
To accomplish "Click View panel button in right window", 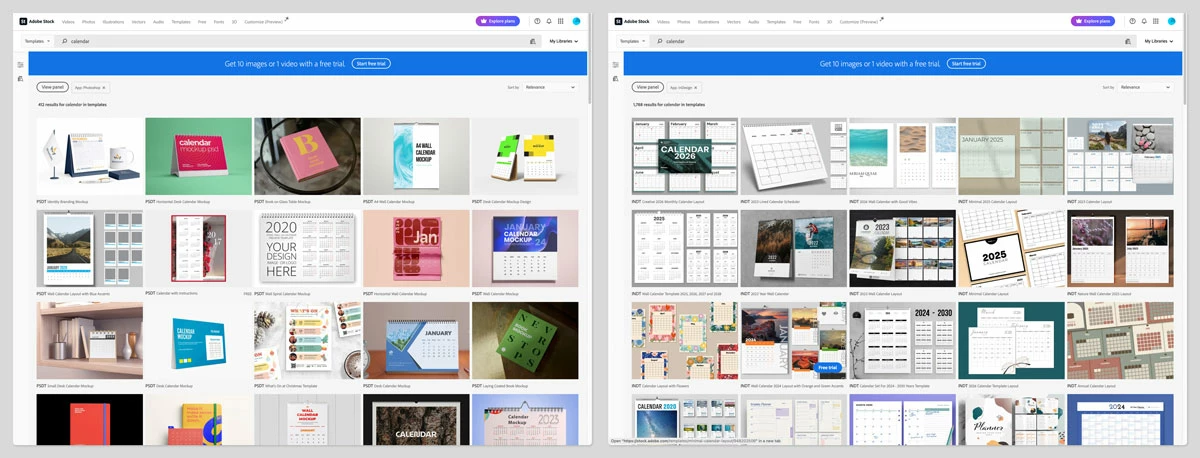I will coord(647,87).
